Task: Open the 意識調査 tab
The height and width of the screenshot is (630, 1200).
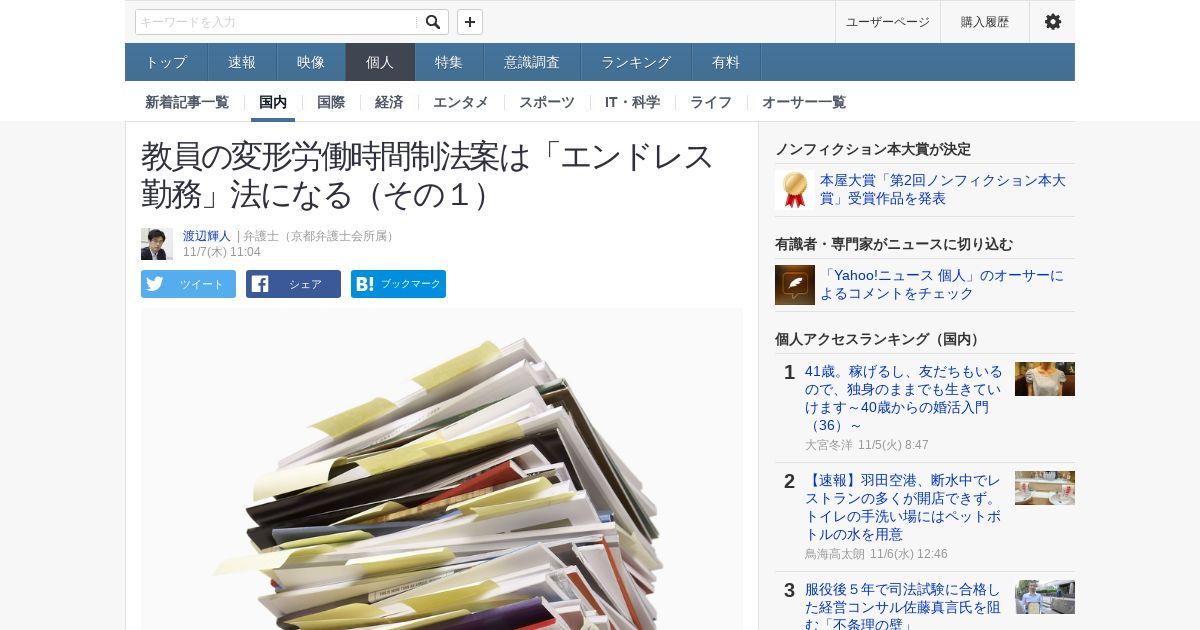Action: (532, 62)
